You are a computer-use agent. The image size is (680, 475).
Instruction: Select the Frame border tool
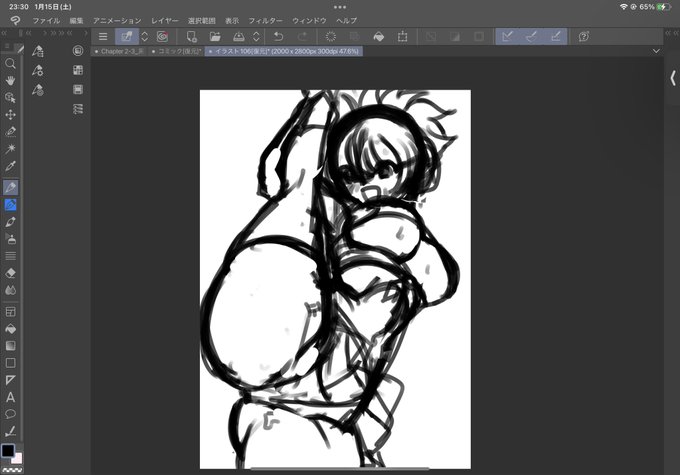click(x=10, y=312)
